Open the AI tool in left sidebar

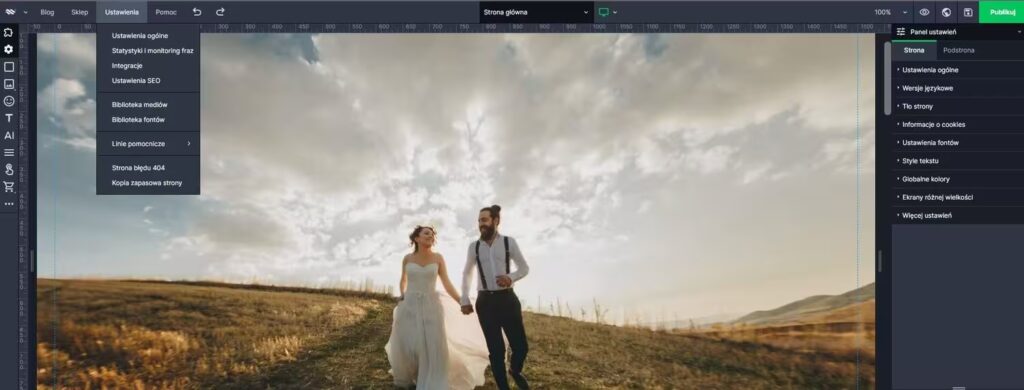click(8, 136)
